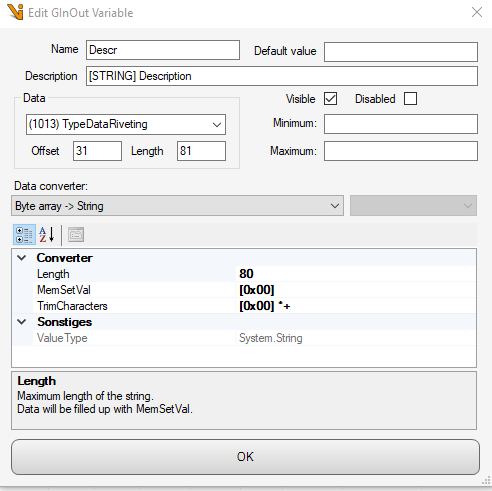This screenshot has height=491, width=492.
Task: Select the TrimCharacters value cell
Action: click(x=356, y=306)
